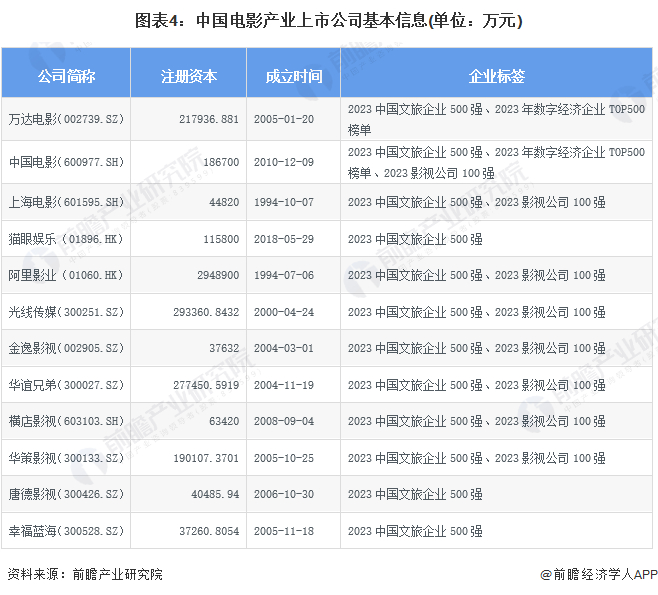
Task: Click founding date 2005-11-18
Action: coord(284,531)
